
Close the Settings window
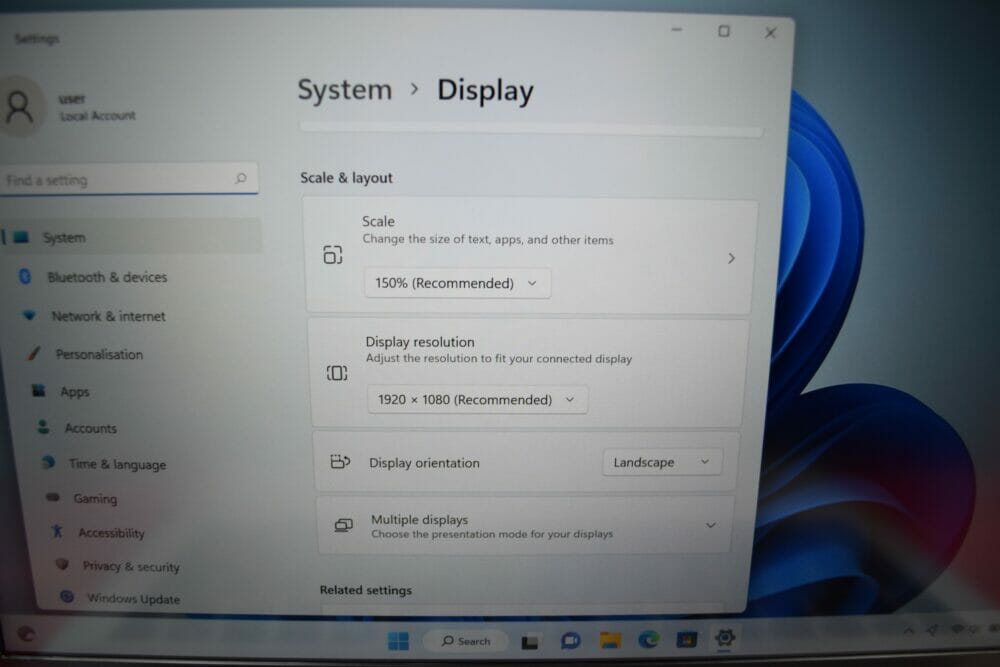pos(770,33)
